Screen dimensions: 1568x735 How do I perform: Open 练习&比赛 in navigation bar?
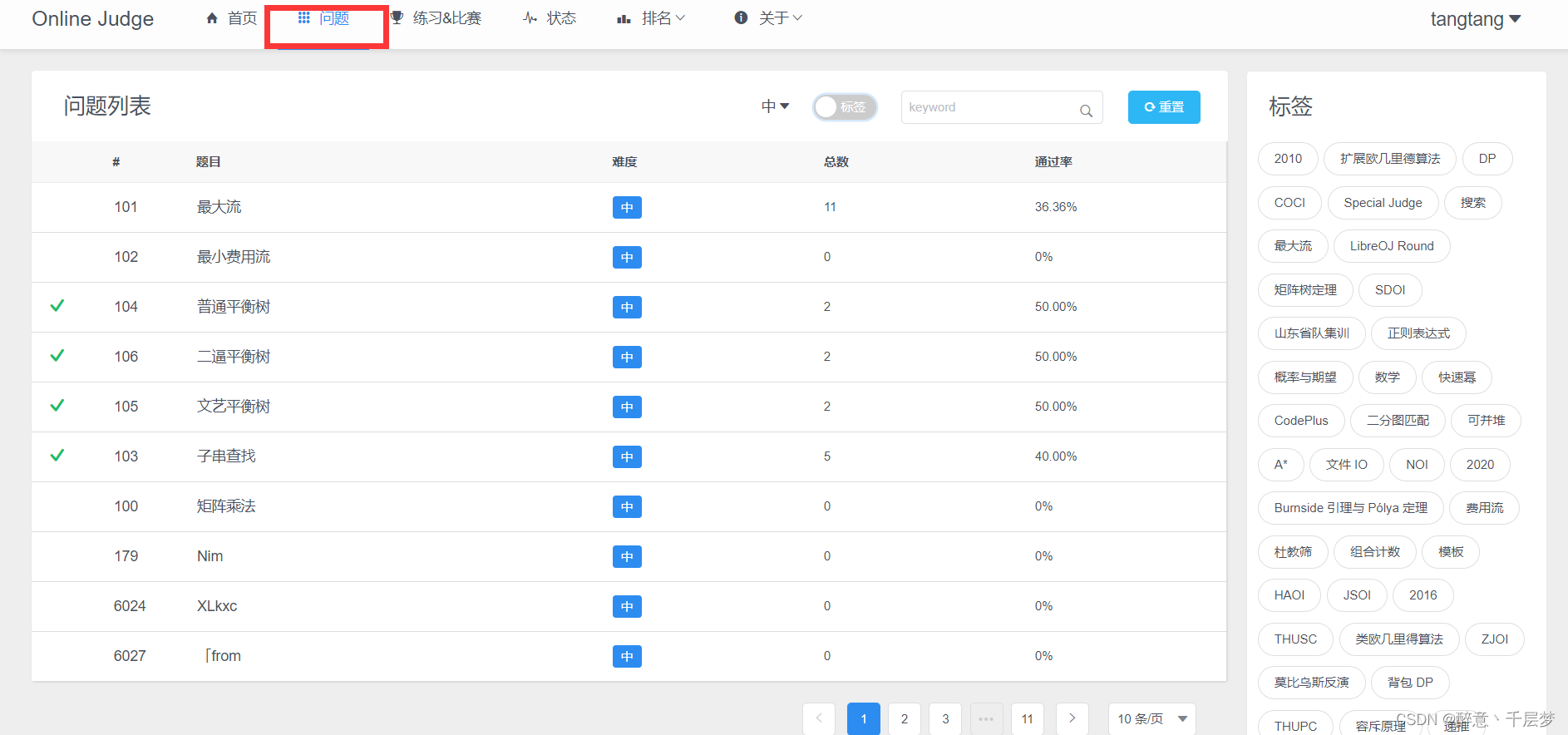pyautogui.click(x=436, y=18)
